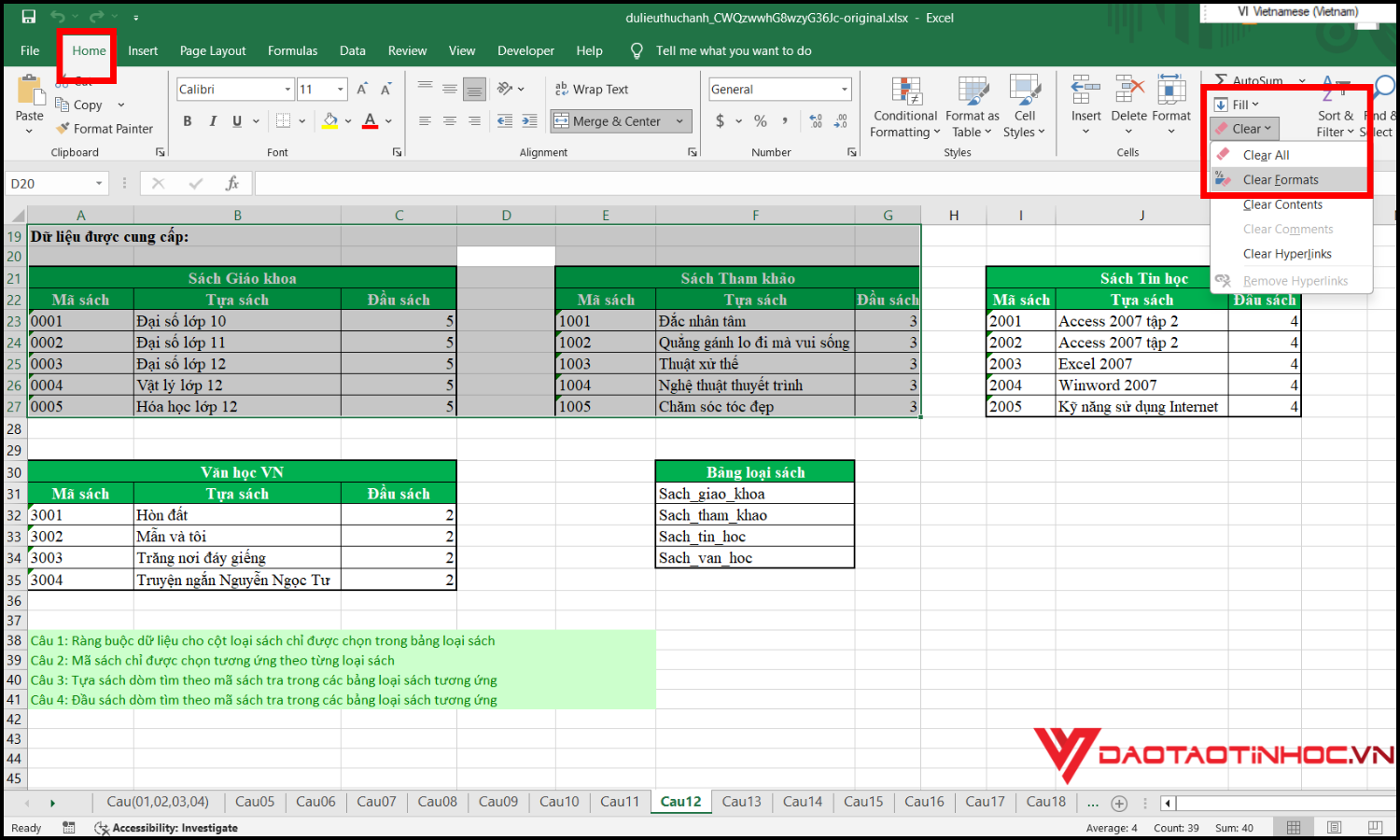1400x840 pixels.
Task: Select the Format Painter tool
Action: pyautogui.click(x=104, y=129)
